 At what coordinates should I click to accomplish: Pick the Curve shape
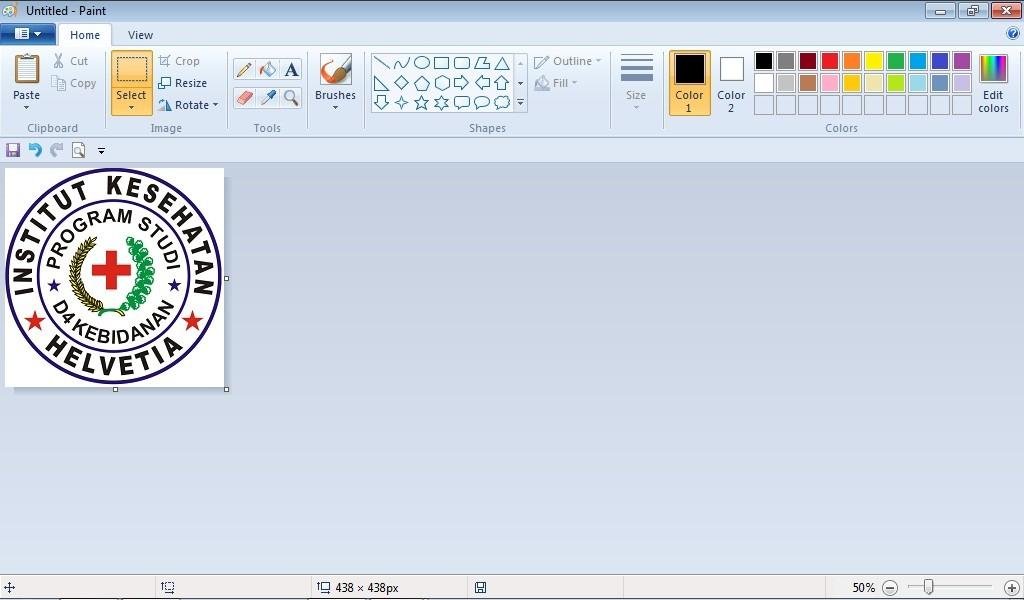(402, 63)
